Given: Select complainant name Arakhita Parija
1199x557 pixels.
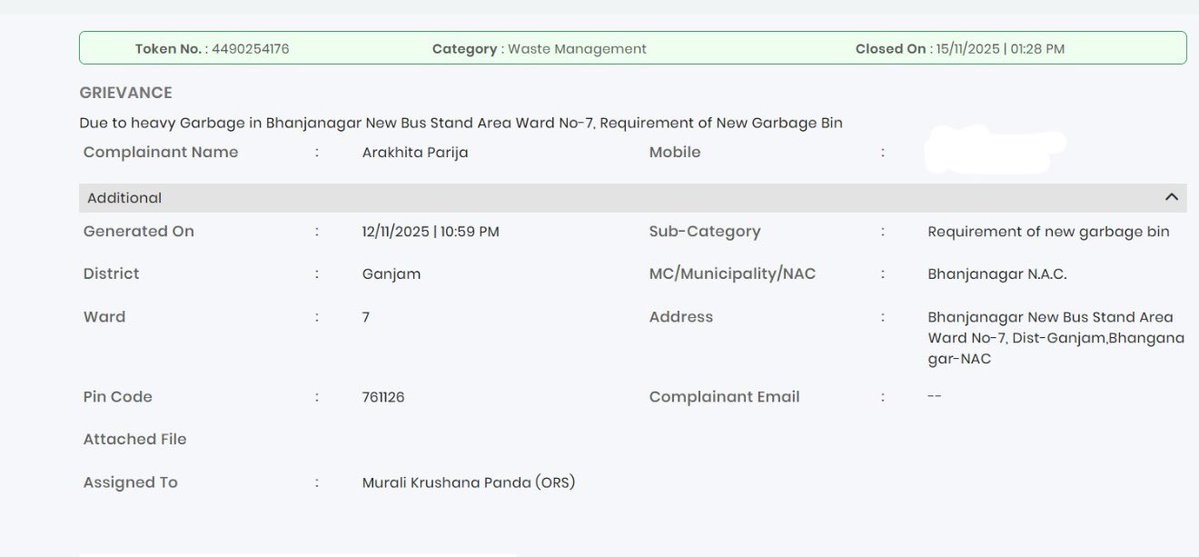Looking at the screenshot, I should coord(415,153).
